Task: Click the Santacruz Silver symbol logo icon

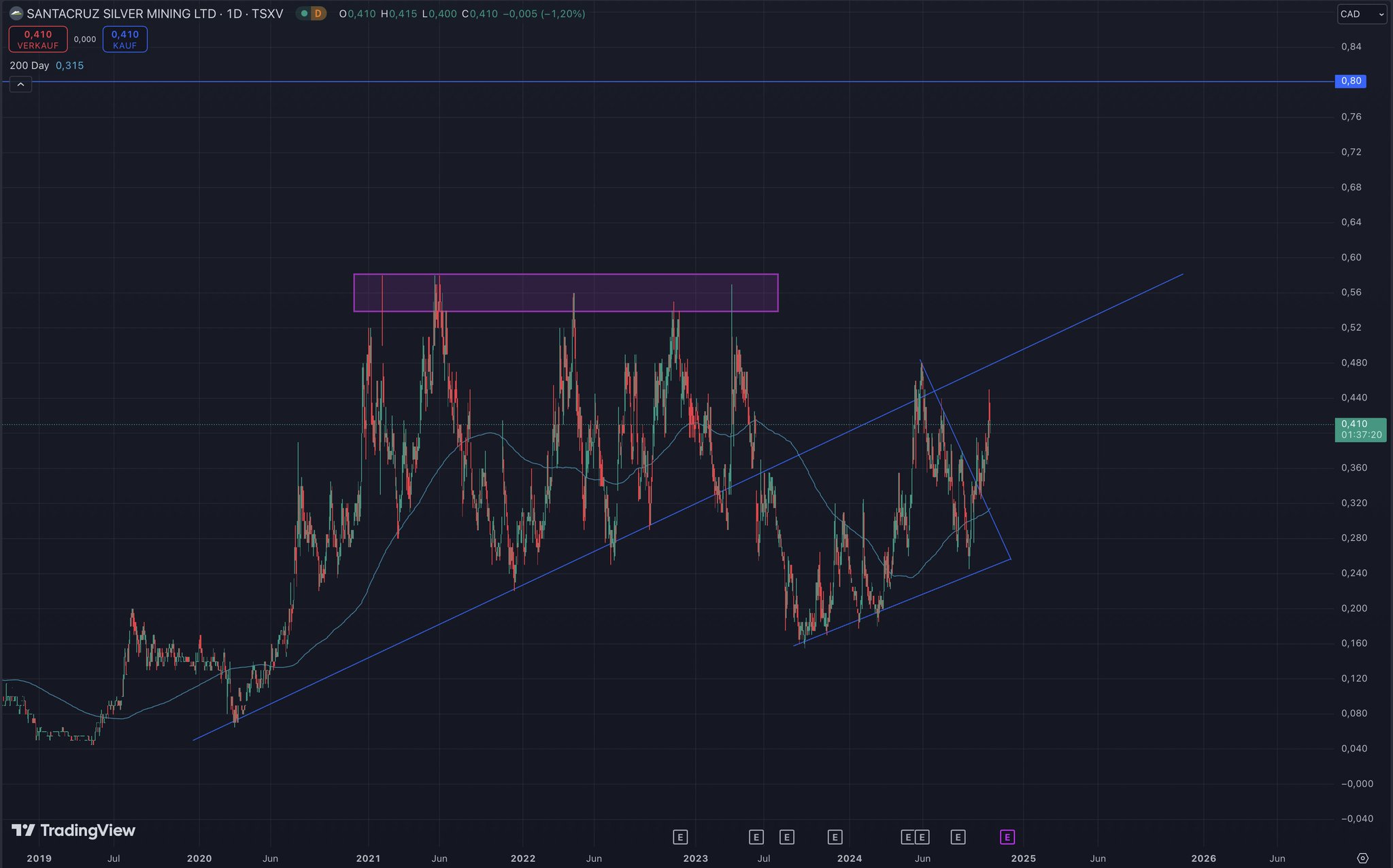Action: [16, 14]
